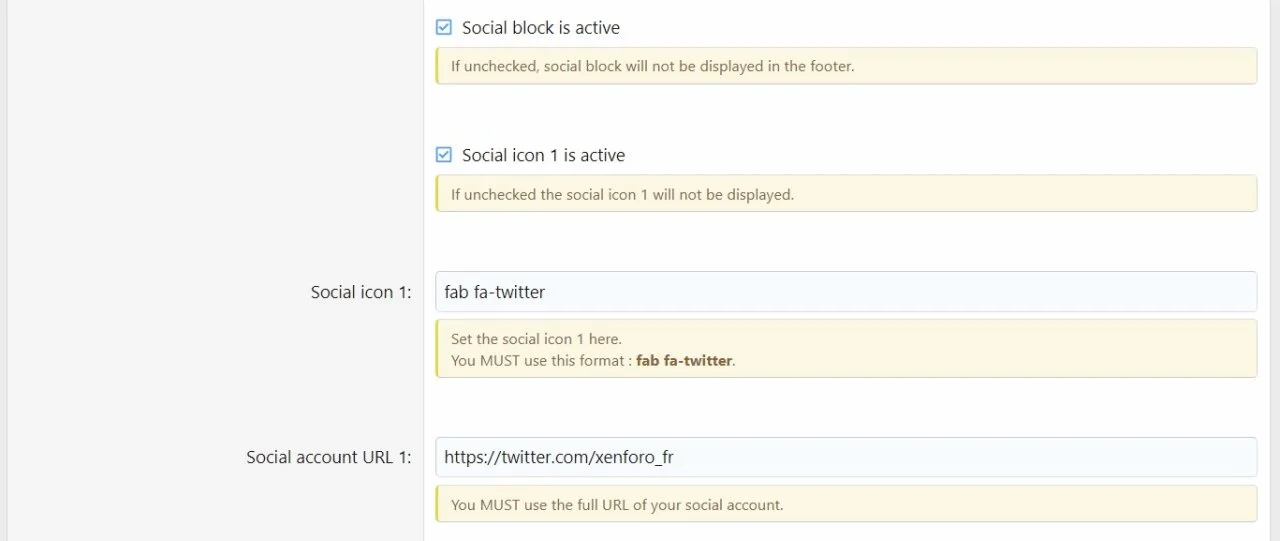Viewport: 1280px width, 541px height.
Task: Place cursor on "xenforo_fr" in the URL field
Action: (x=633, y=457)
